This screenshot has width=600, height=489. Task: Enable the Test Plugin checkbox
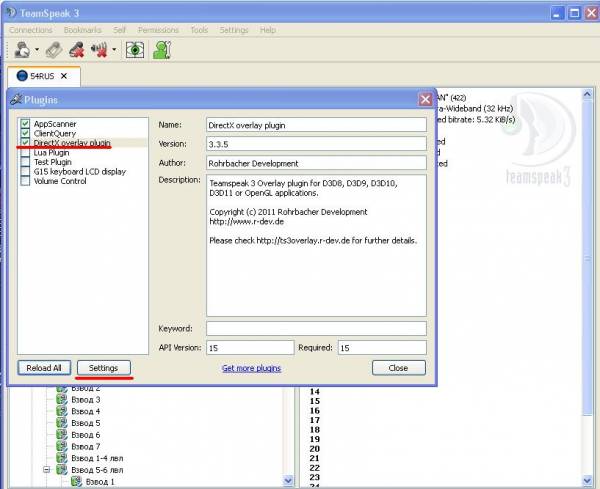25,162
